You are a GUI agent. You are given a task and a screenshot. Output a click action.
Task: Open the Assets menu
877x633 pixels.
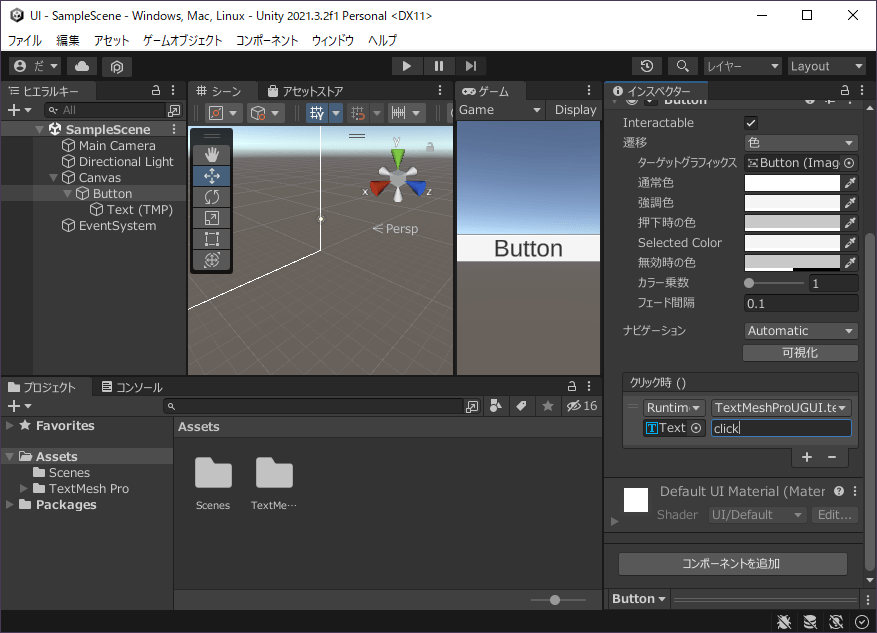click(x=111, y=40)
